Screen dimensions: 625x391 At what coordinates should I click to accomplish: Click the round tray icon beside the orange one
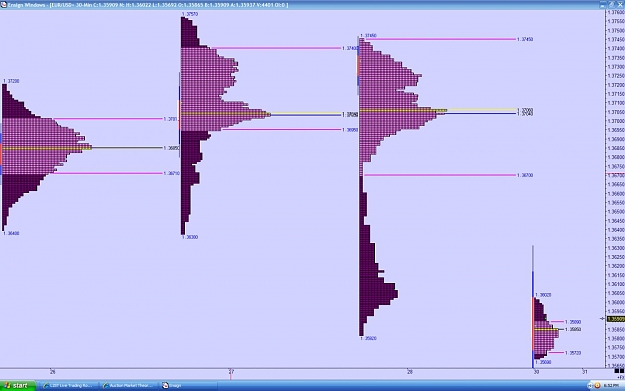[590, 385]
